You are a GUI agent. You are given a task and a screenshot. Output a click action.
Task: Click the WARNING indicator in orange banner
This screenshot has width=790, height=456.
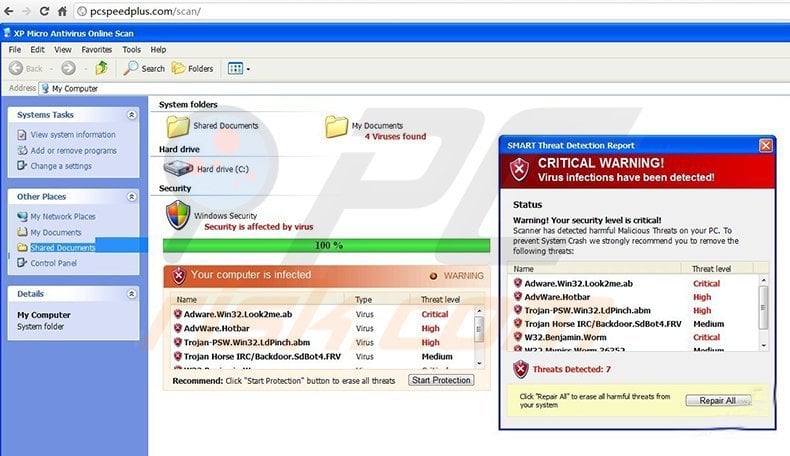click(x=456, y=276)
